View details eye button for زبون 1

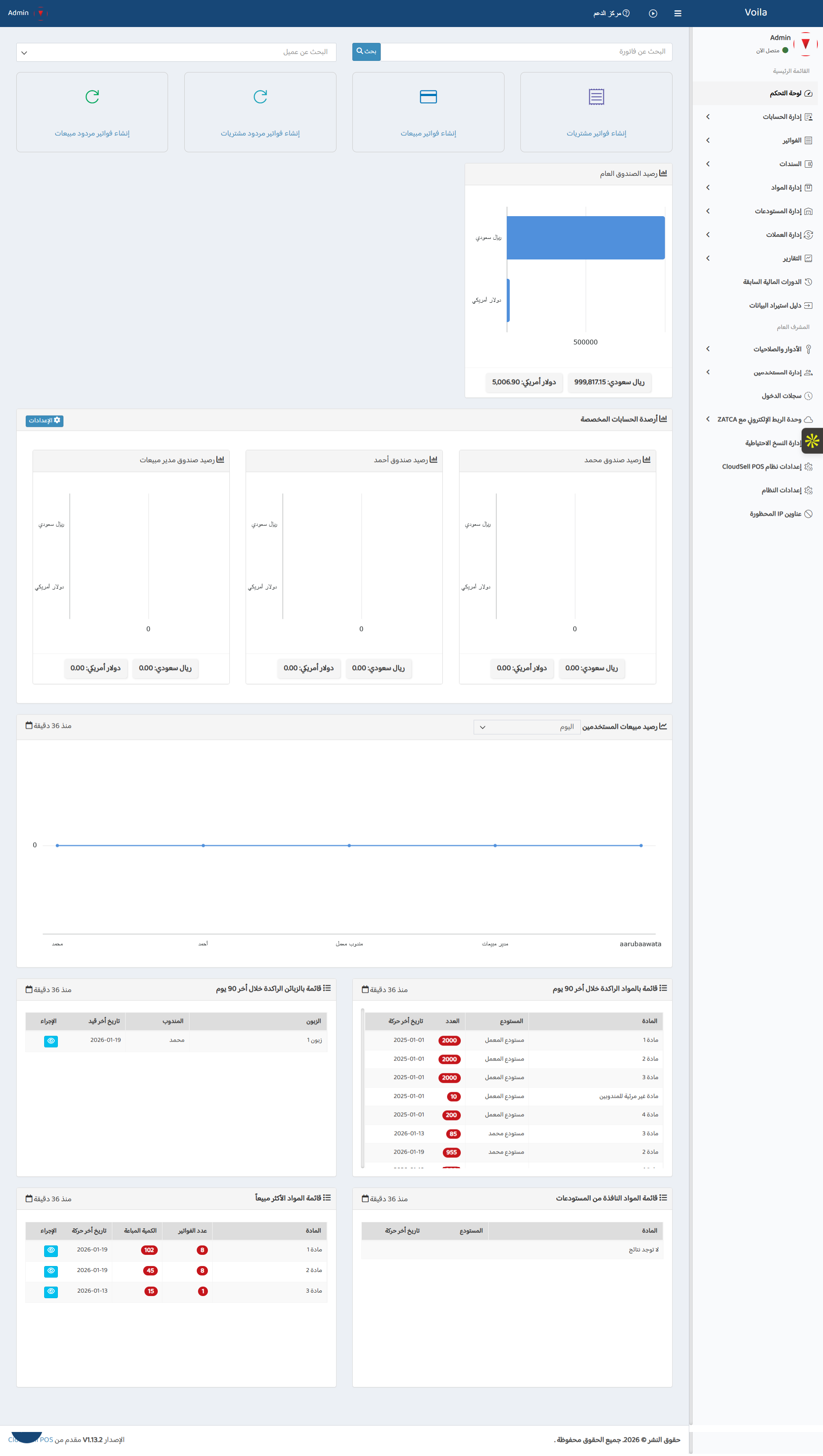[x=51, y=1041]
